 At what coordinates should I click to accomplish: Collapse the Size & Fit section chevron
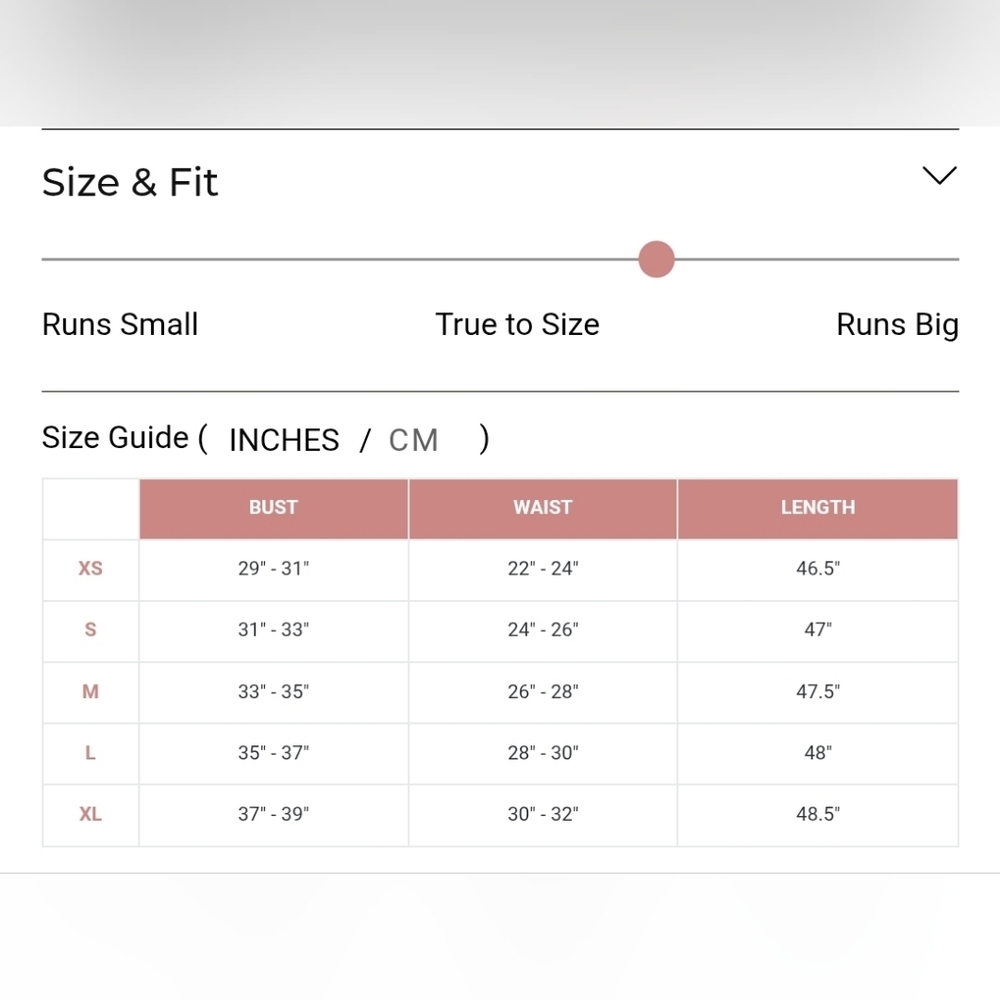[939, 176]
